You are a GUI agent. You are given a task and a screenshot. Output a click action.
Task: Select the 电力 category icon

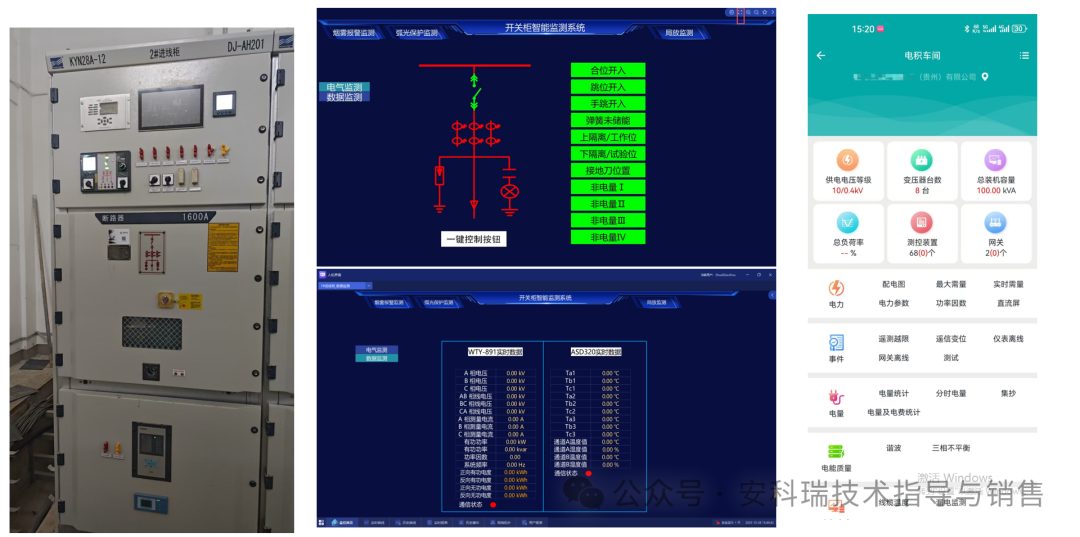[x=836, y=288]
